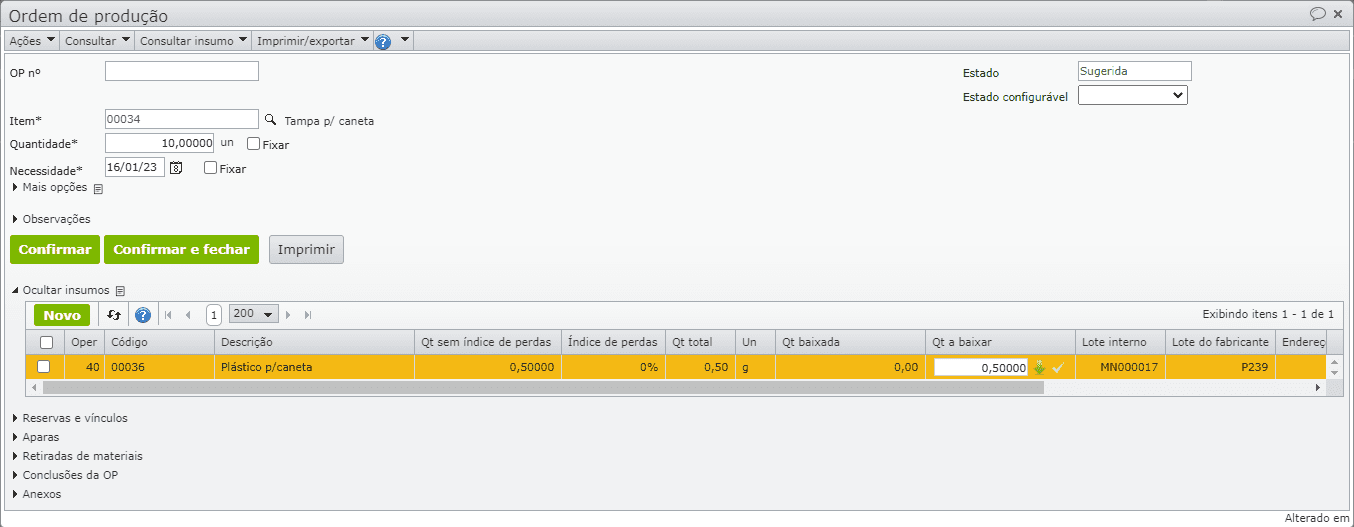1354x527 pixels.
Task: Go to last page of insumos grid
Action: (308, 315)
